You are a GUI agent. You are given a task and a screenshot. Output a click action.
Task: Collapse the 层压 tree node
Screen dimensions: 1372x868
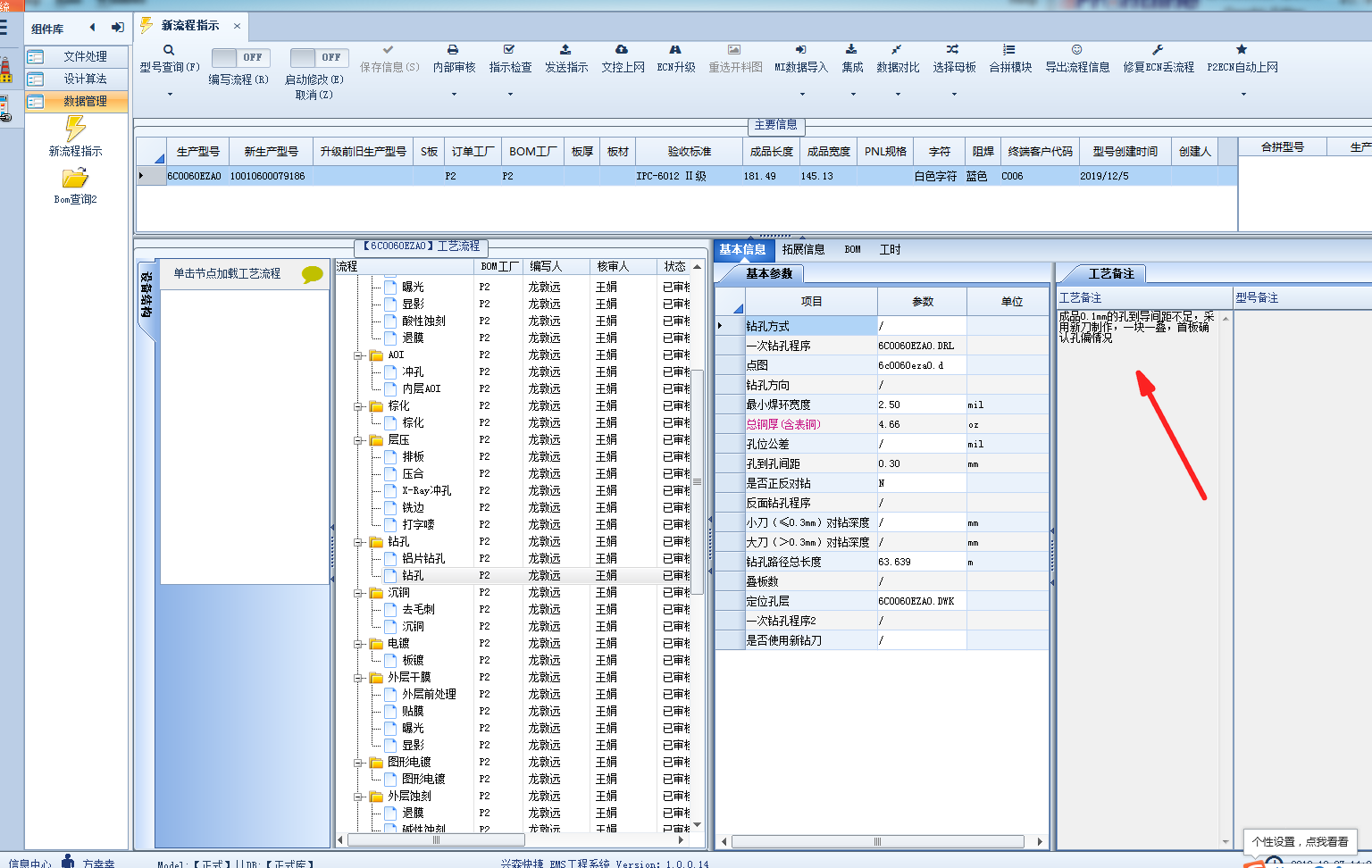(x=358, y=440)
